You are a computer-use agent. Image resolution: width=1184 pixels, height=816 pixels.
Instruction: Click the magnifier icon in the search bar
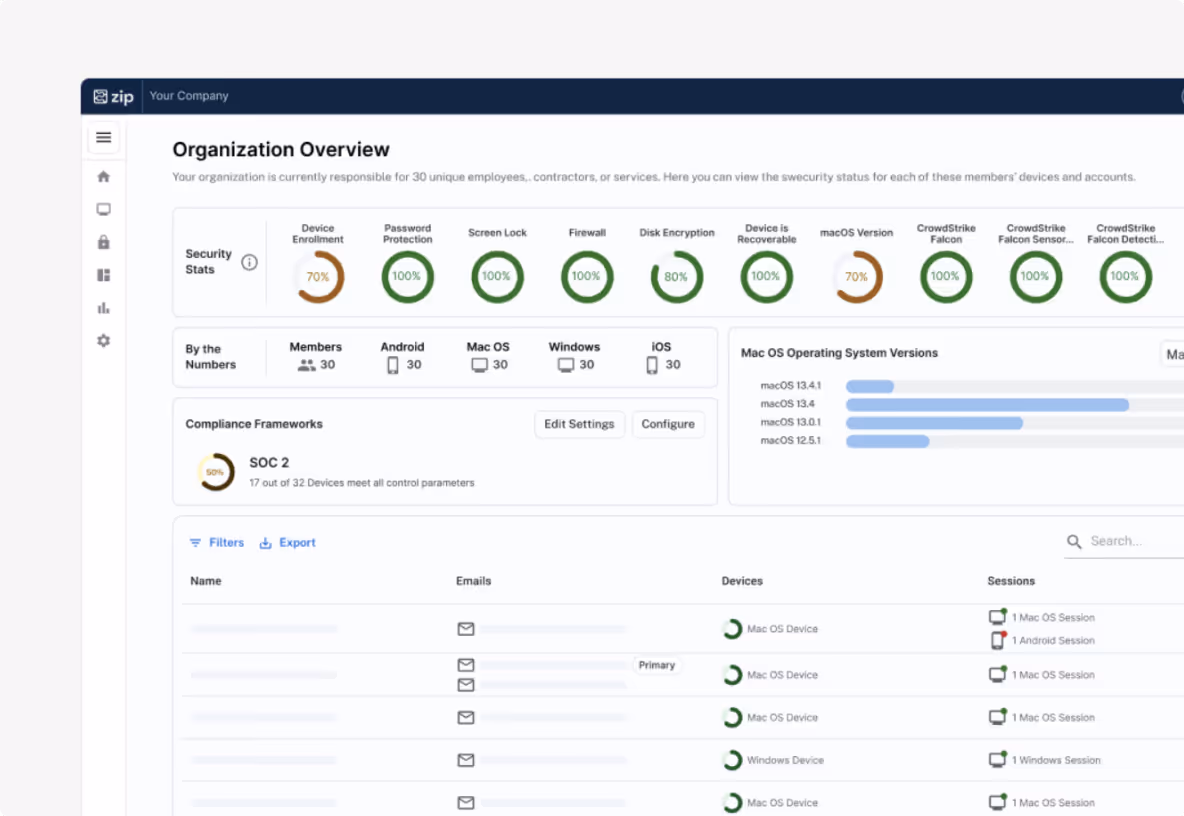[x=1074, y=541]
